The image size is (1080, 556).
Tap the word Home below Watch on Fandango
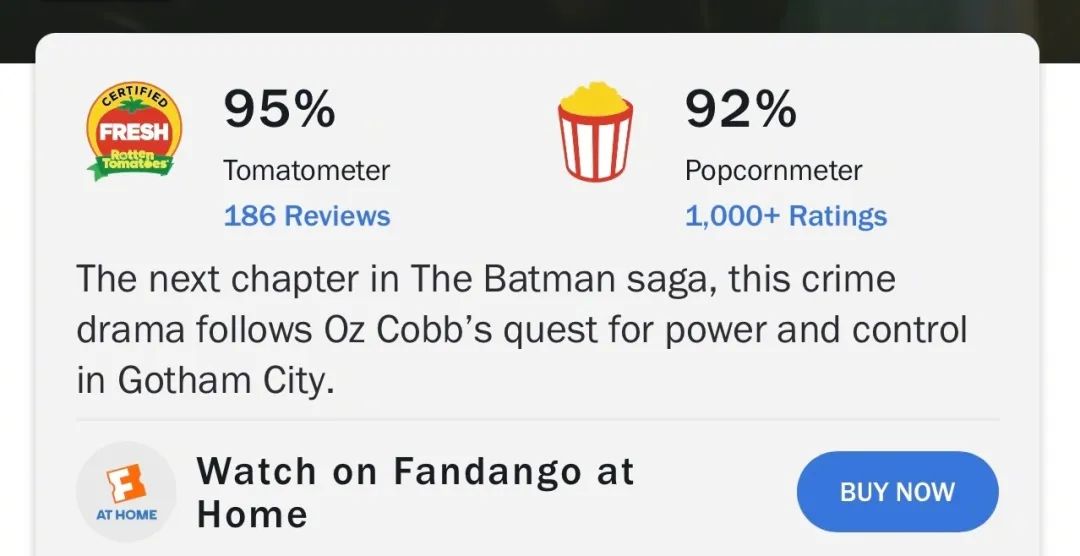coord(252,515)
